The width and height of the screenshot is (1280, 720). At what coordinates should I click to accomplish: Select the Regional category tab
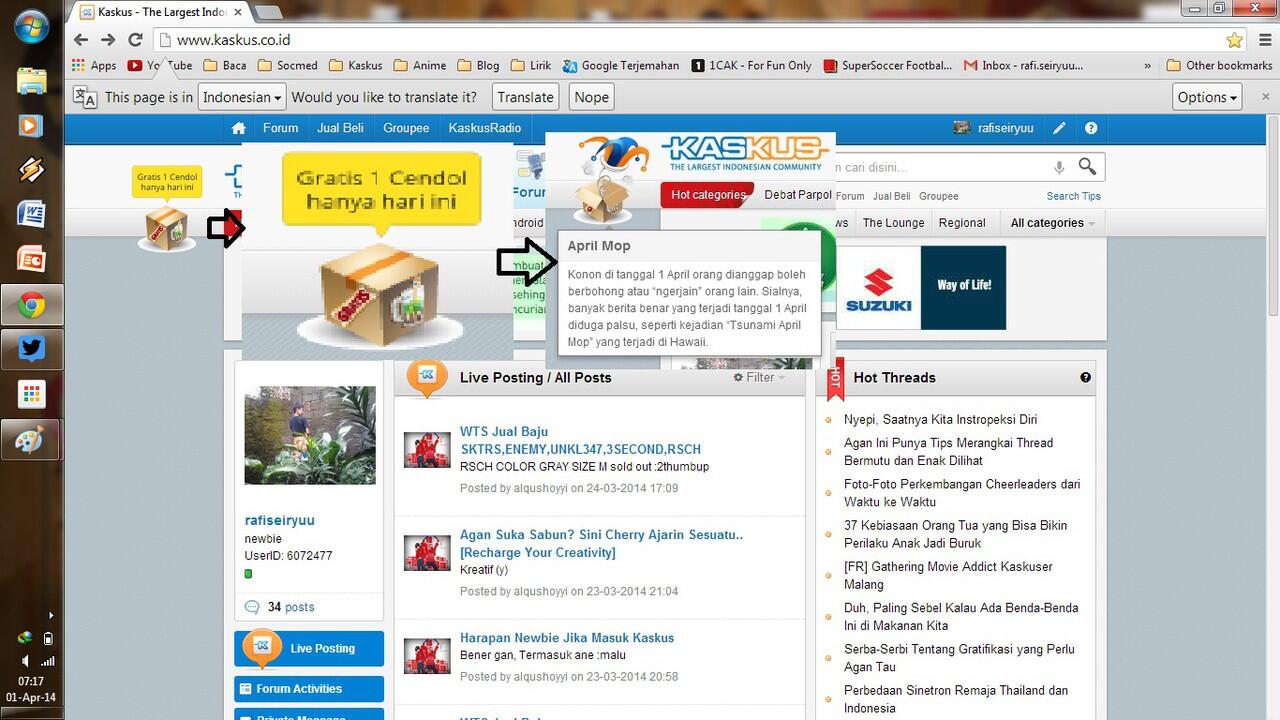[962, 223]
